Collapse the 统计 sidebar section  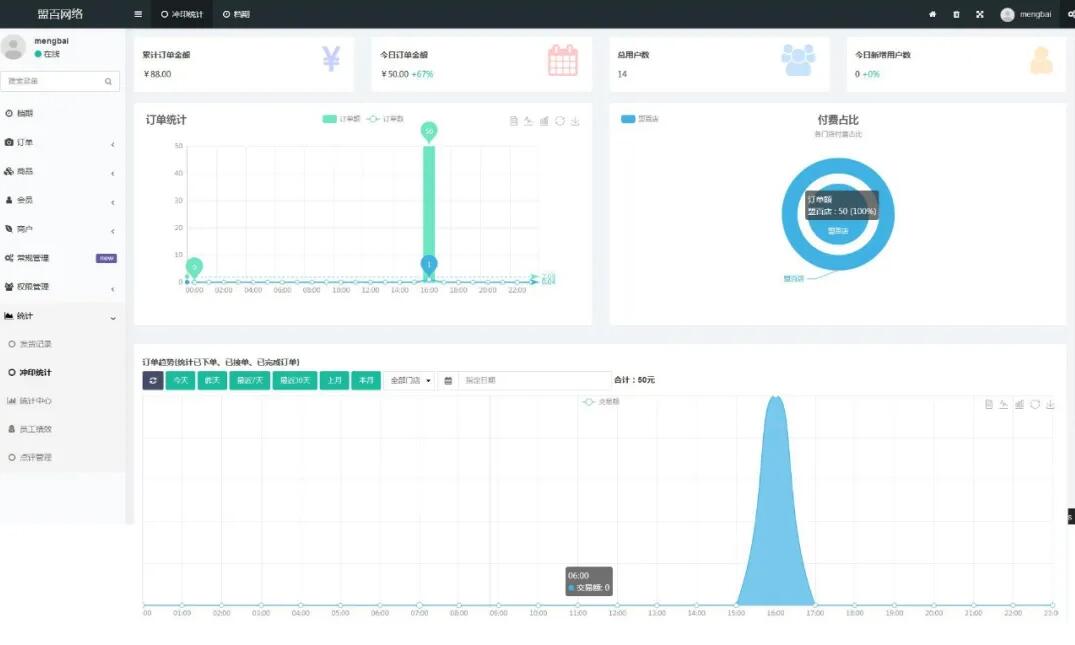[x=60, y=316]
